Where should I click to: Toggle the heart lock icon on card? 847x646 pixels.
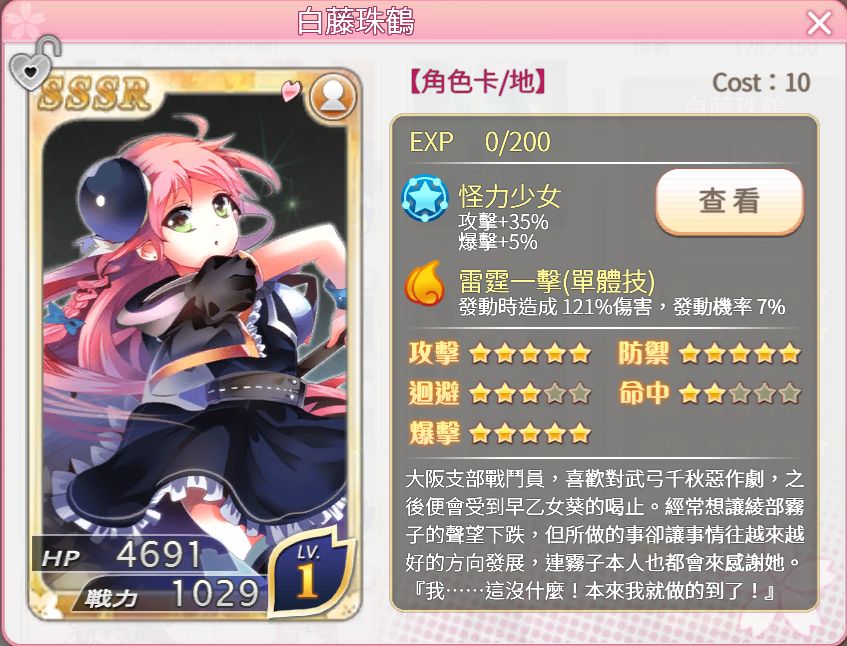(x=33, y=64)
